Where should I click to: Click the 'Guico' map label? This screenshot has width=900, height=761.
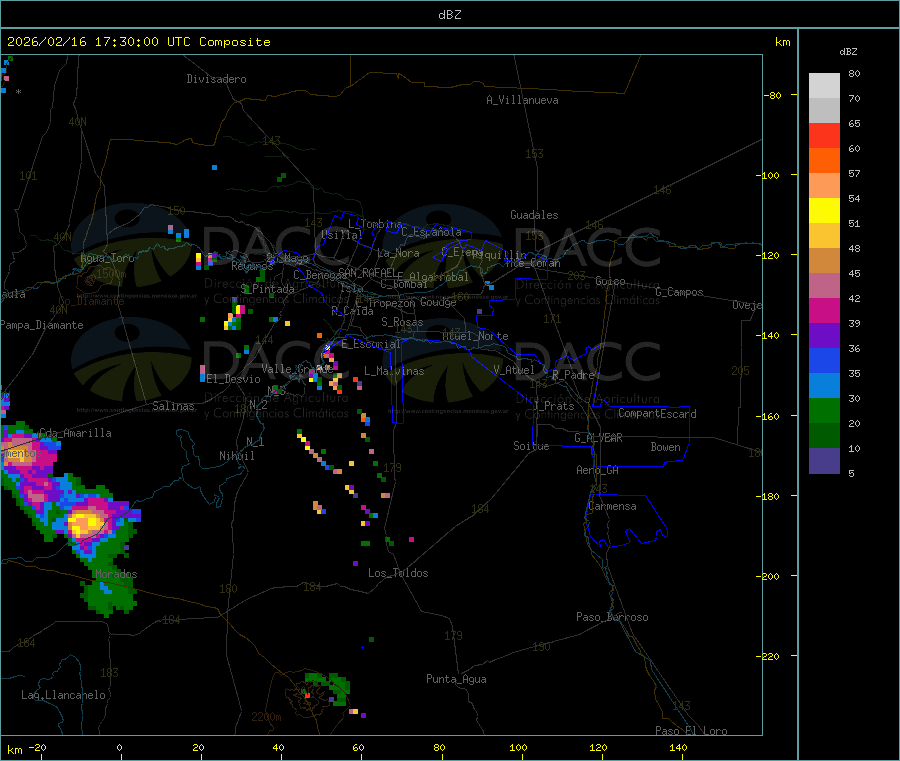(x=610, y=281)
